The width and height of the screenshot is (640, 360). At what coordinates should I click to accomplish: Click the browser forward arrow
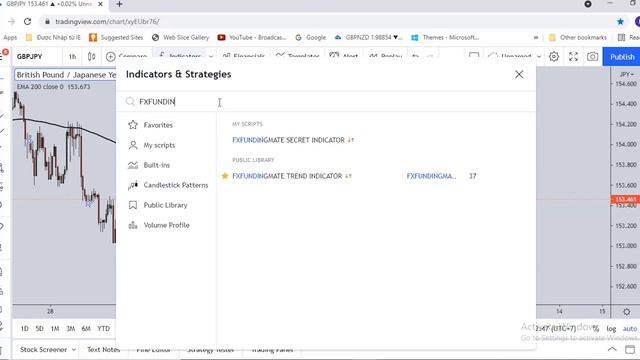click(x=11, y=21)
